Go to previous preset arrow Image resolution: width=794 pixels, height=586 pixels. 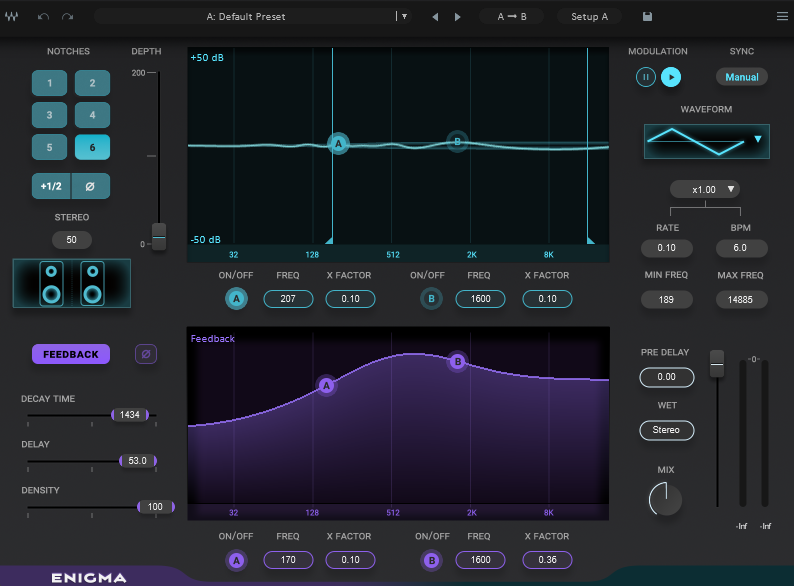435,17
